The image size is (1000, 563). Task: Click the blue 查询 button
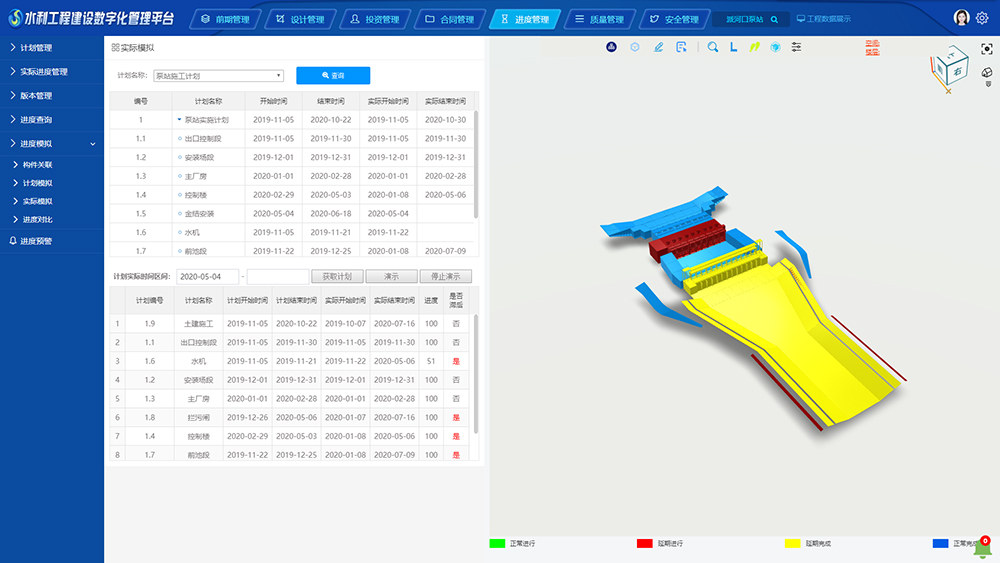click(333, 75)
